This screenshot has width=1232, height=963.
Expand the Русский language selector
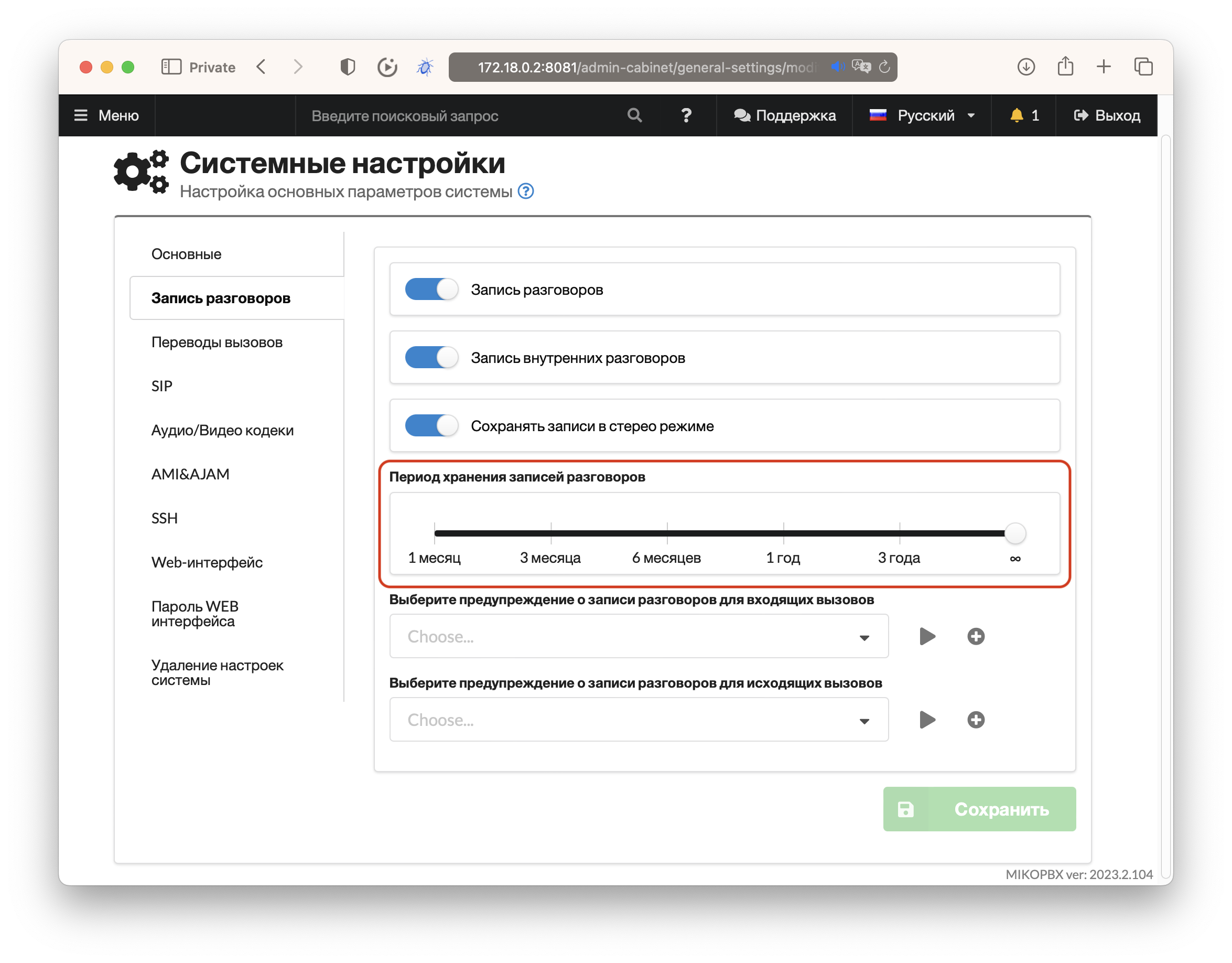coord(925,115)
